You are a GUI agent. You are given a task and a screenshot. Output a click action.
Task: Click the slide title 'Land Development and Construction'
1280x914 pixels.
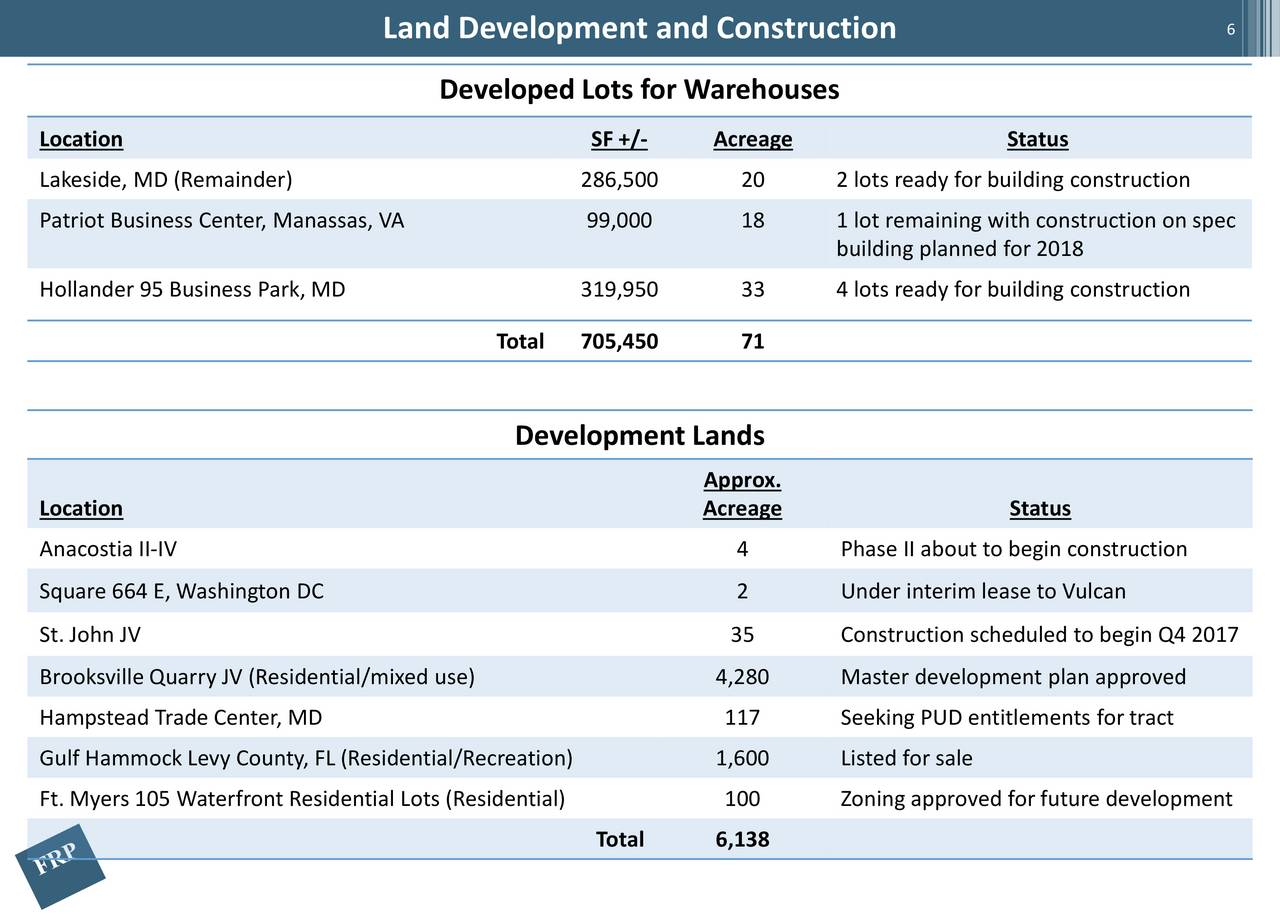pyautogui.click(x=639, y=28)
